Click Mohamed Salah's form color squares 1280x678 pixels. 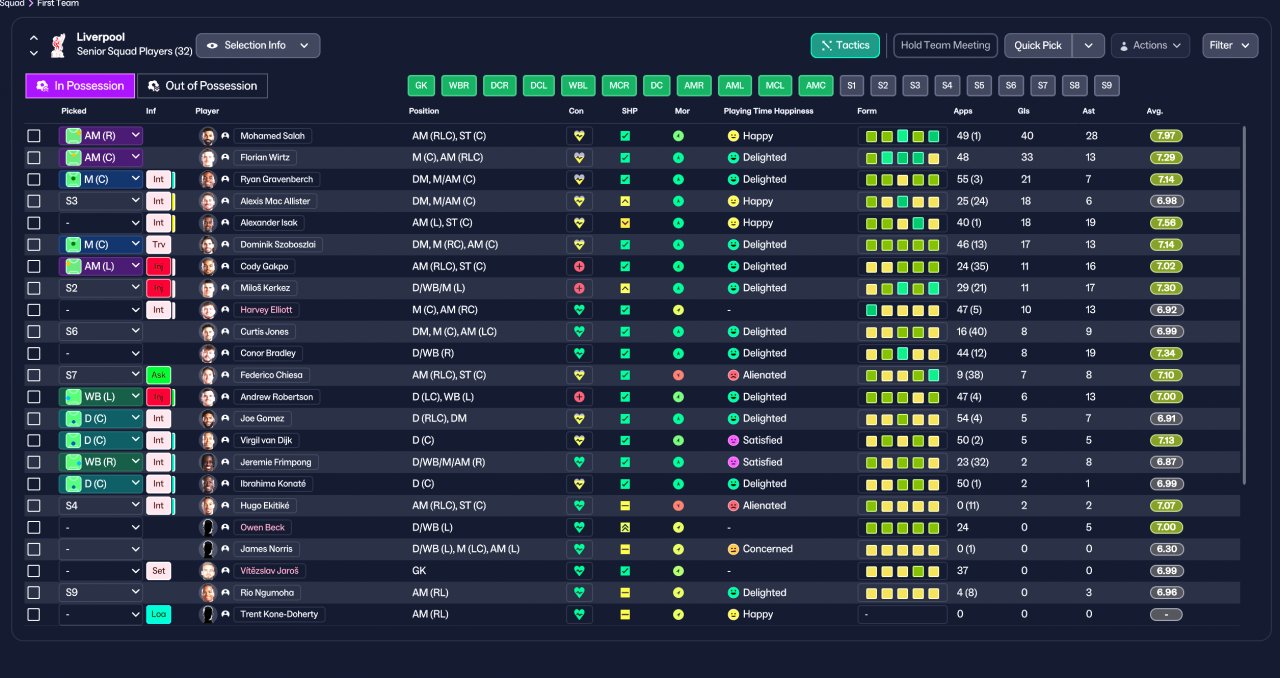pos(902,136)
